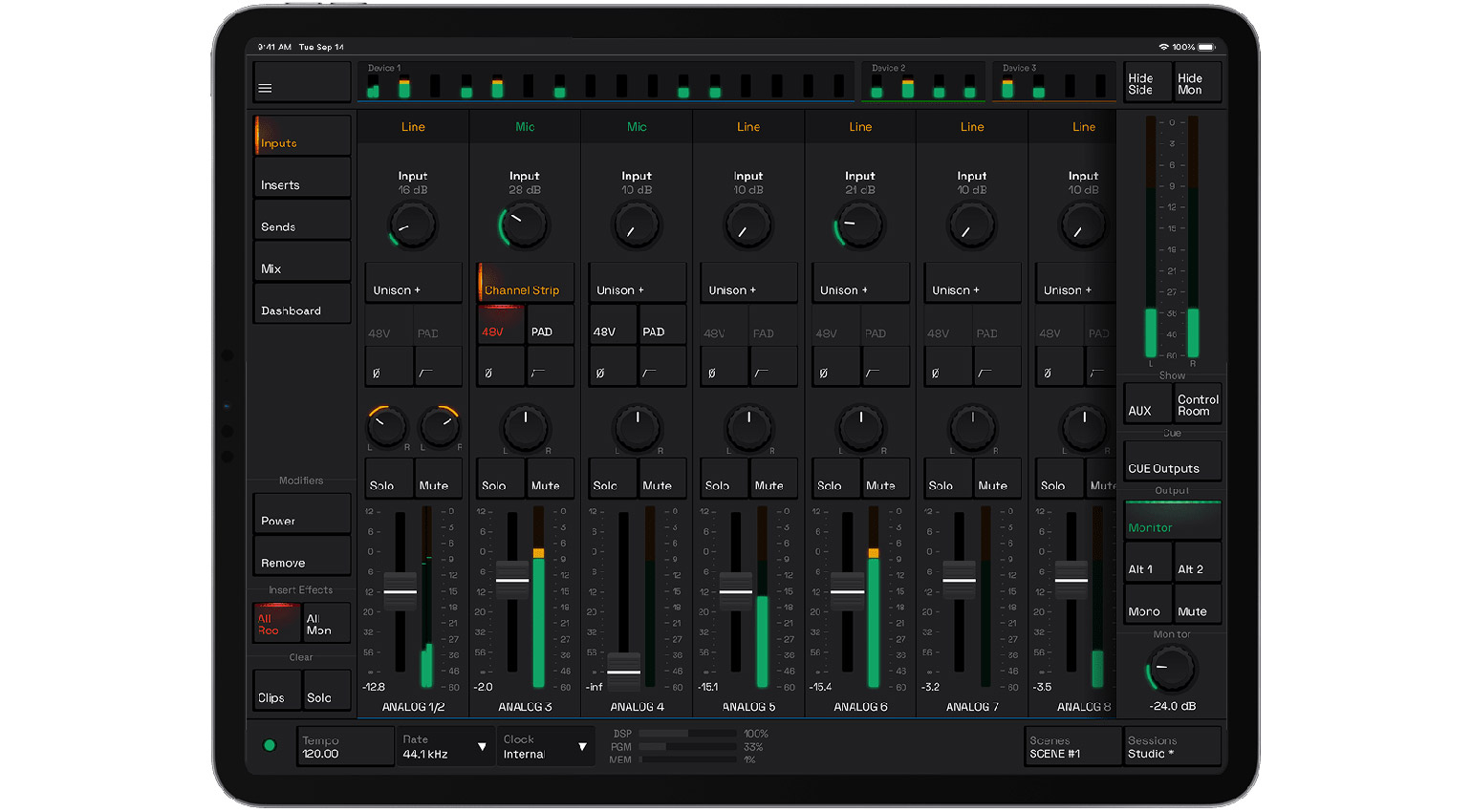The height and width of the screenshot is (812, 1472).
Task: Click phase invert icon on Analog 6
Action: click(836, 367)
